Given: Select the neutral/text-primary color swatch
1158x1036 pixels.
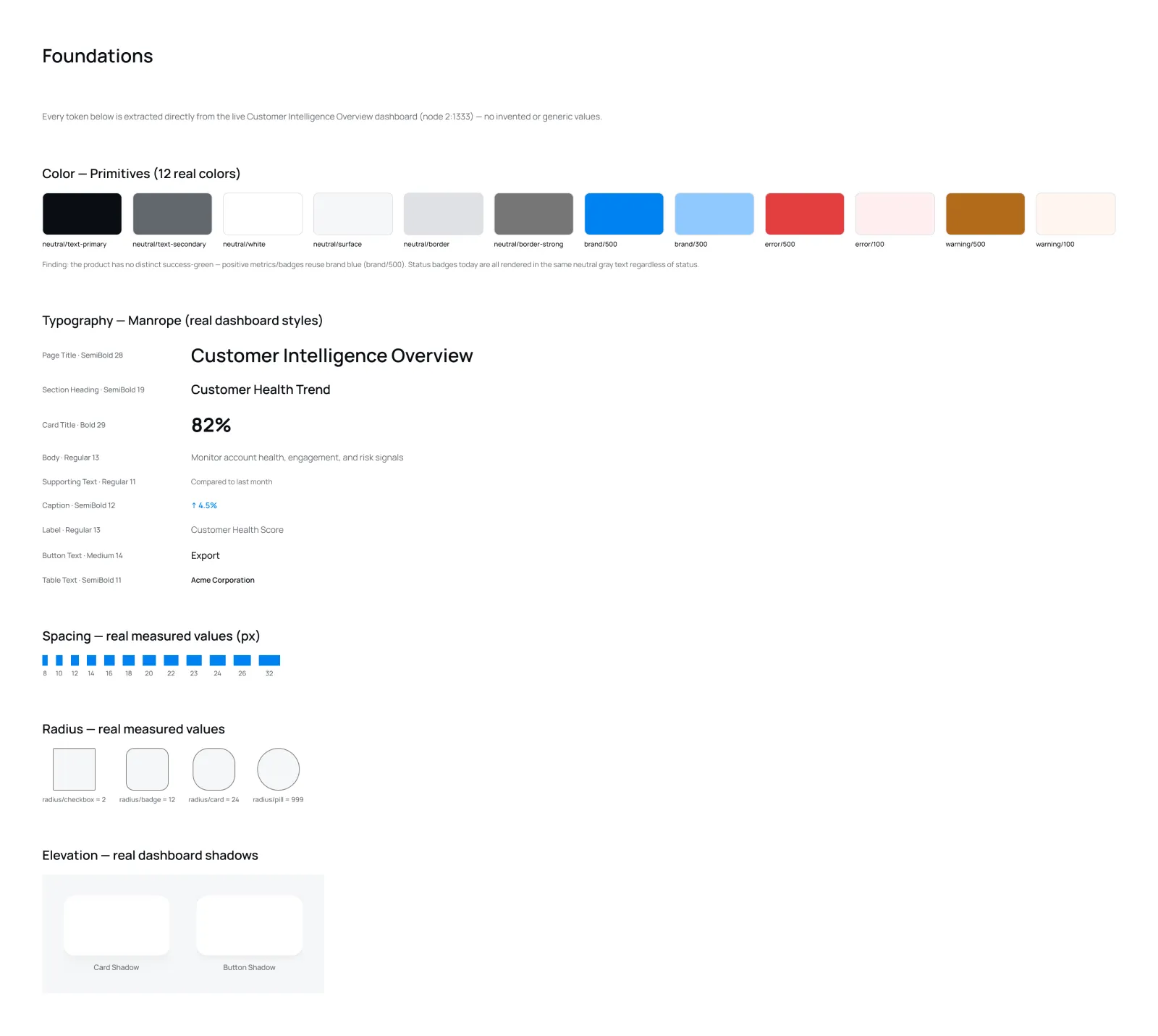Looking at the screenshot, I should tap(82, 214).
